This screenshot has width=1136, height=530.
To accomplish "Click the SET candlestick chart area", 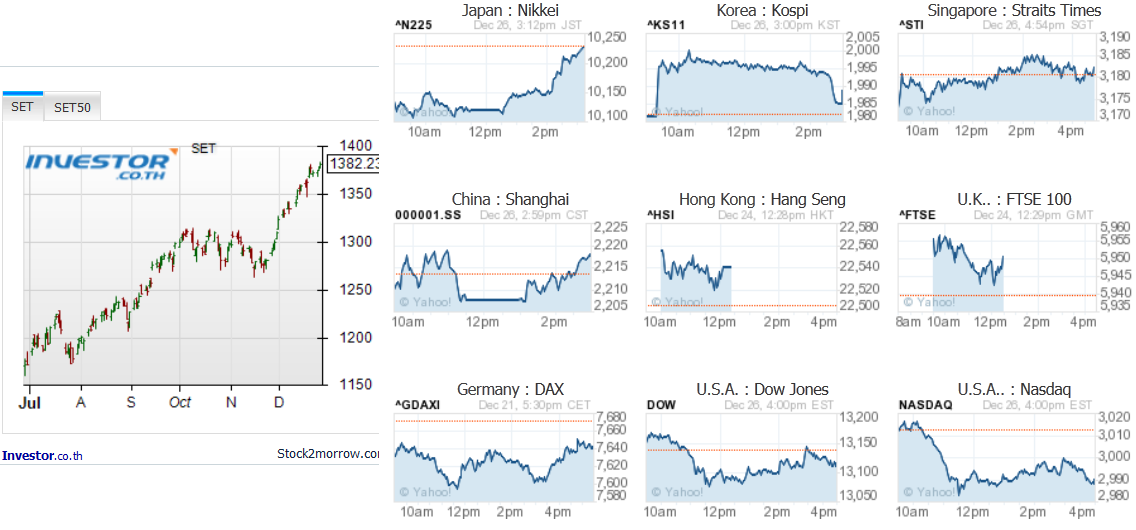I will coord(173,265).
